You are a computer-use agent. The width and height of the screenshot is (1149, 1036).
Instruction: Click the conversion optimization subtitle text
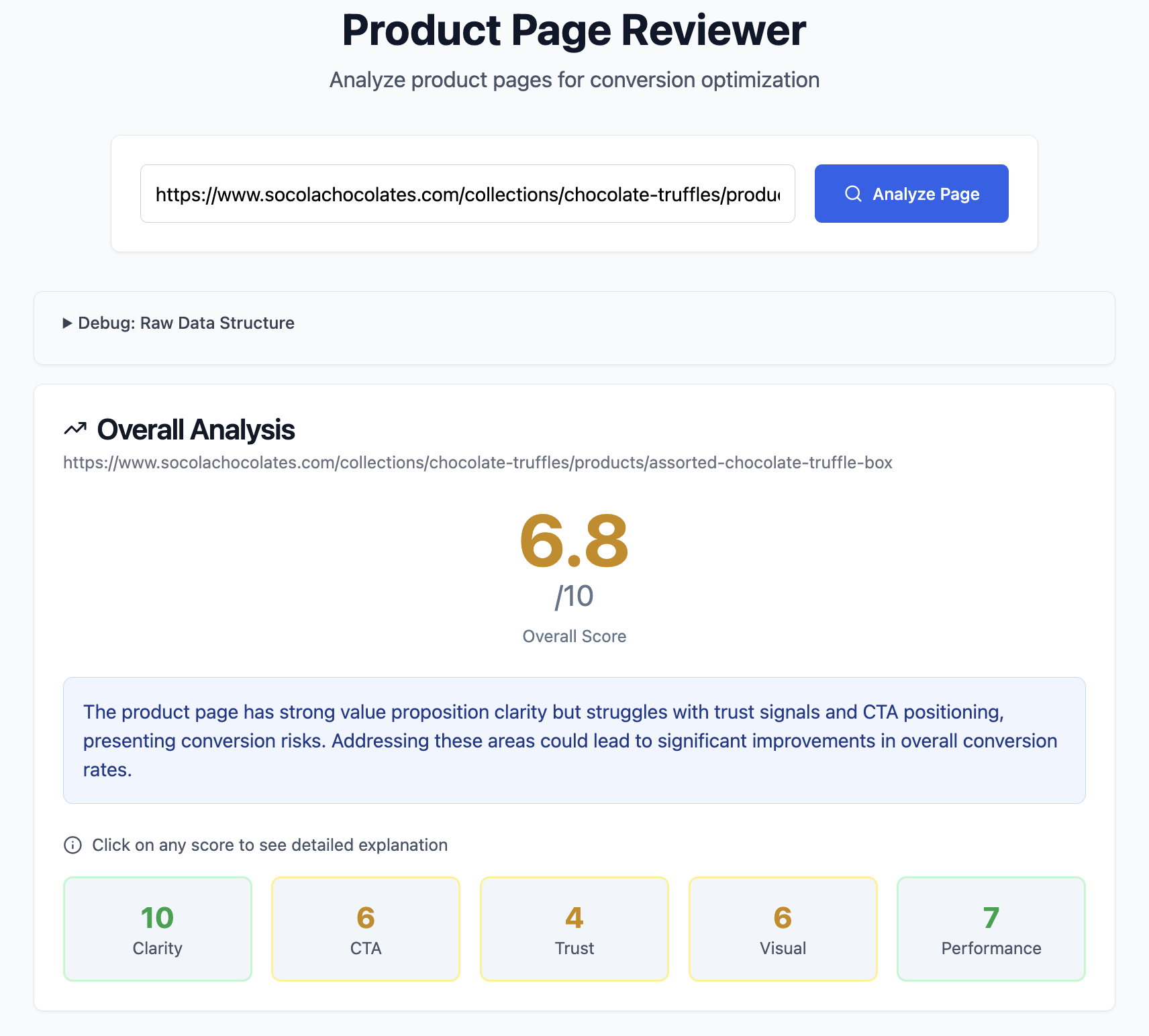click(x=574, y=79)
